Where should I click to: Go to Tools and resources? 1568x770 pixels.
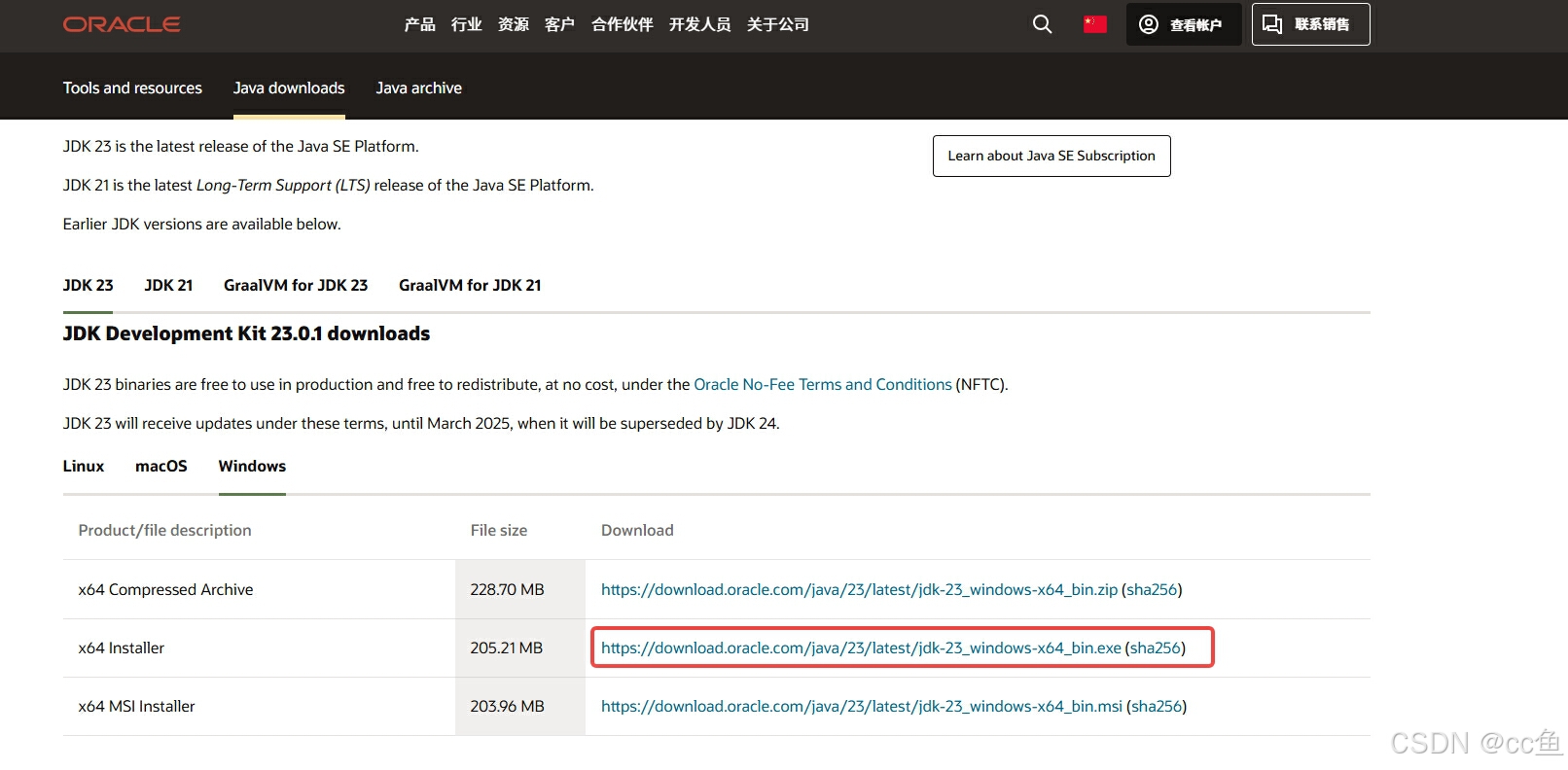132,87
